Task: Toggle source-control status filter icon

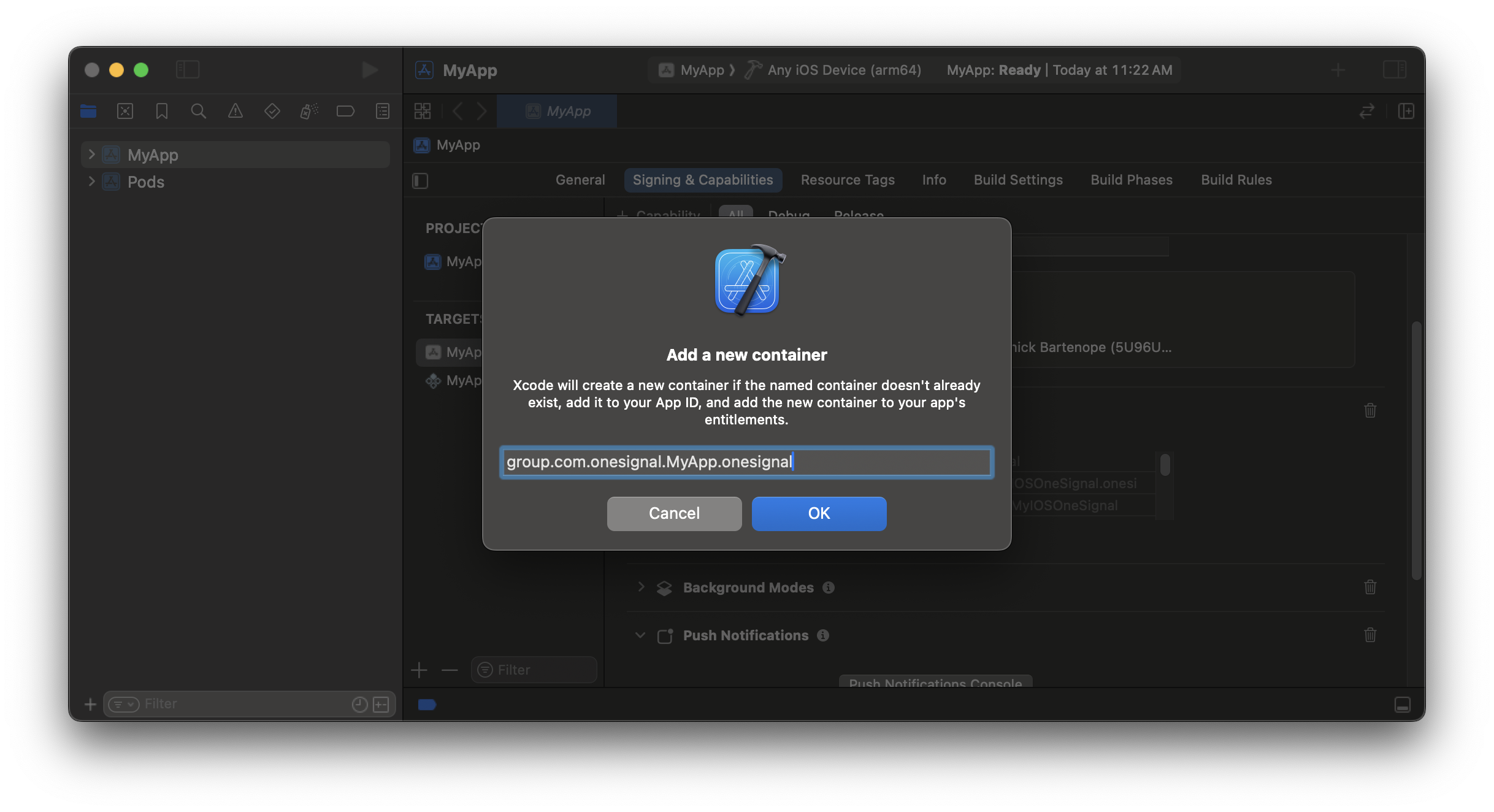Action: tap(381, 704)
